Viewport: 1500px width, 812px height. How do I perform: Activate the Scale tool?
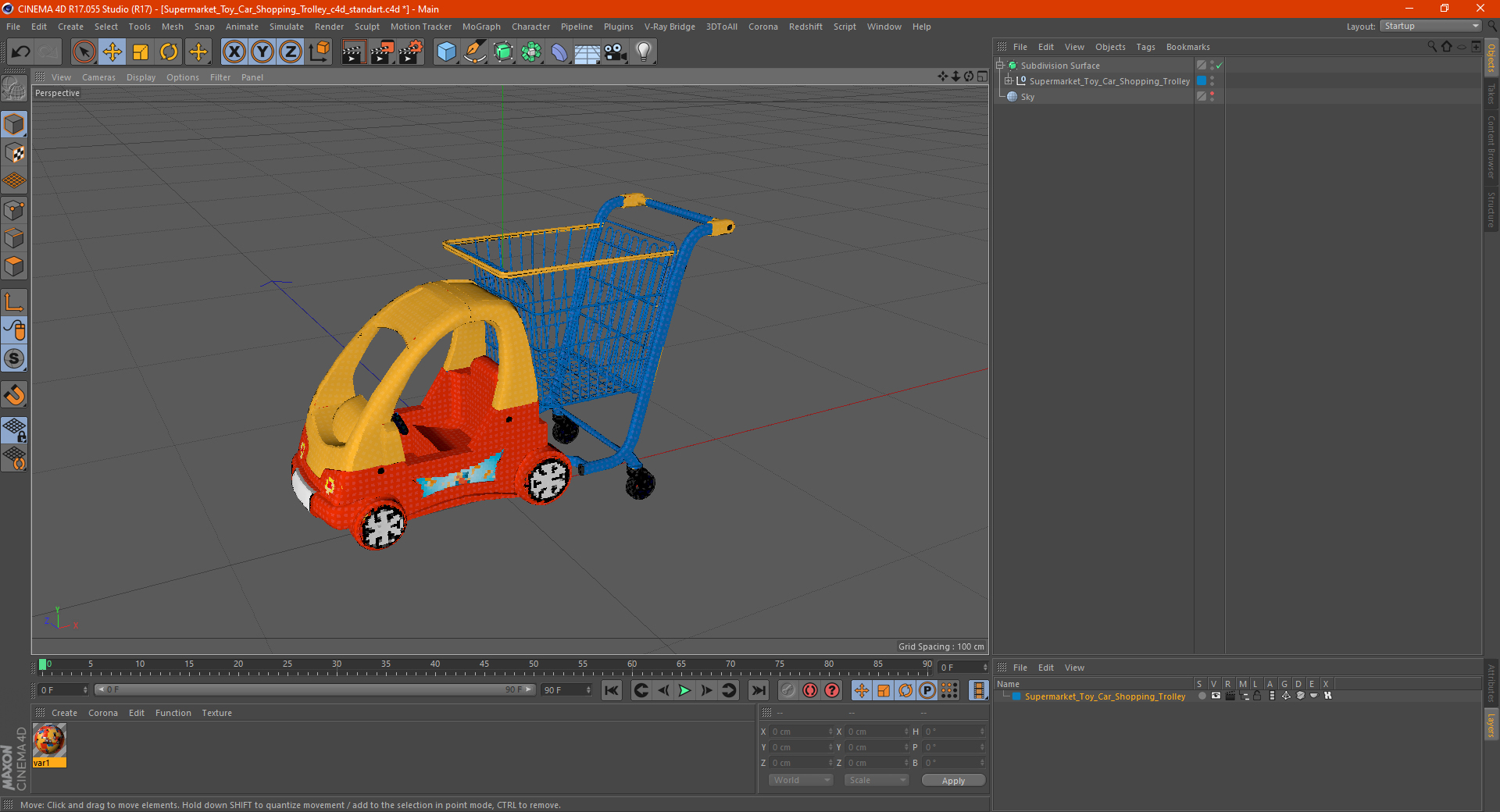coord(141,52)
